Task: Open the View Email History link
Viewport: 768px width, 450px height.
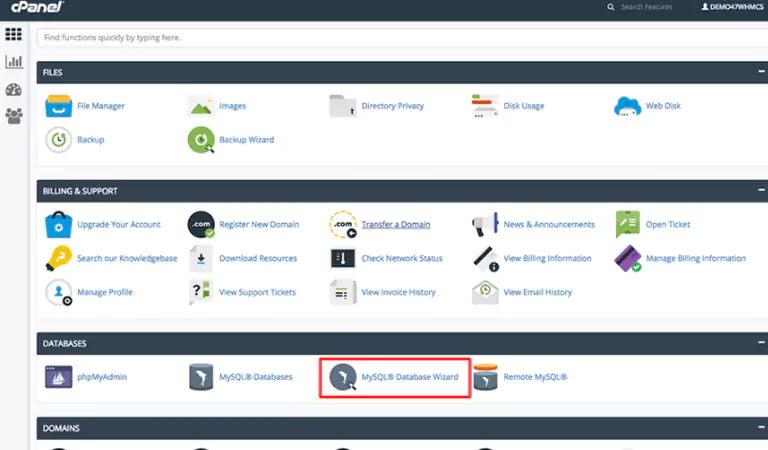Action: point(538,292)
